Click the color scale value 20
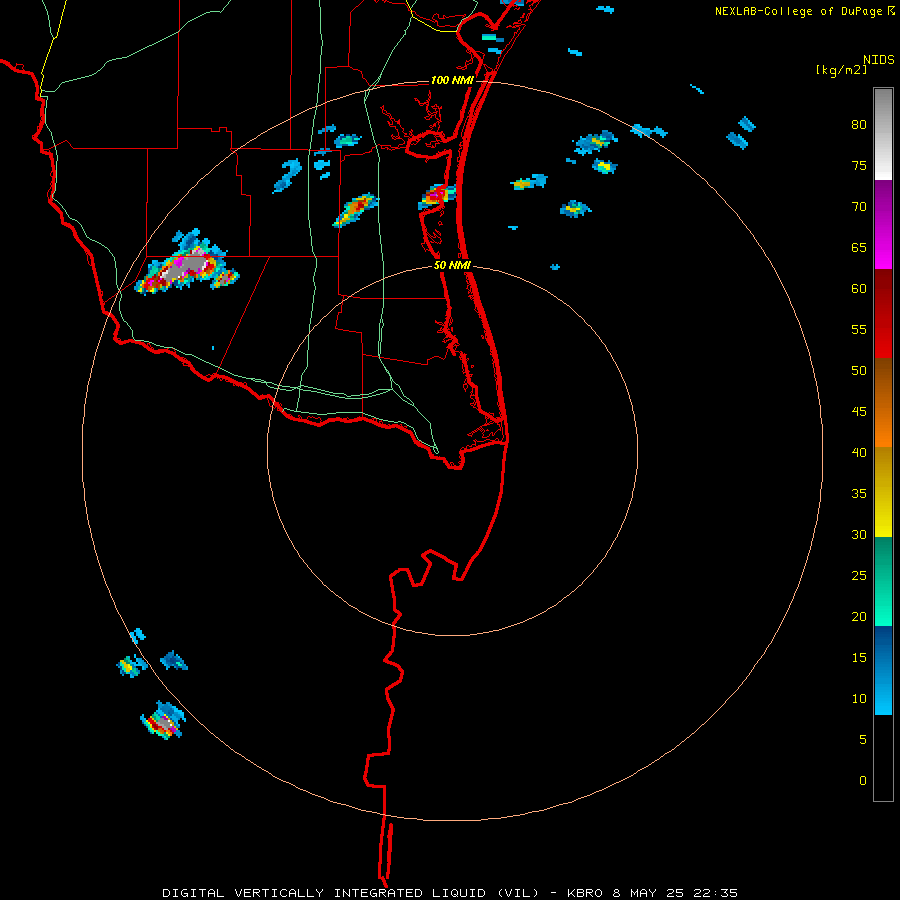Screen dimensions: 900x900 coord(859,616)
